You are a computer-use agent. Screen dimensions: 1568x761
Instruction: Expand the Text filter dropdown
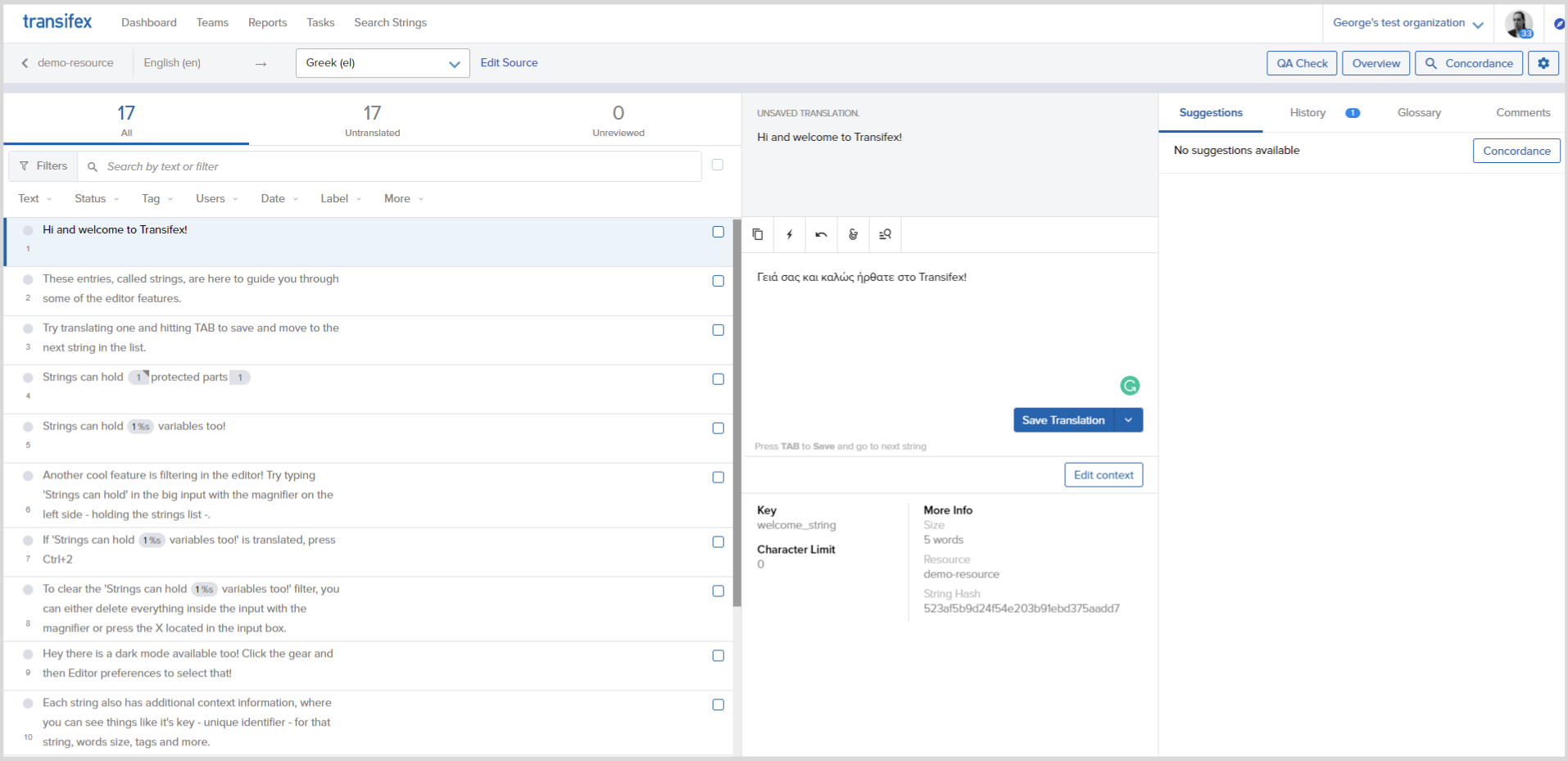click(x=34, y=199)
